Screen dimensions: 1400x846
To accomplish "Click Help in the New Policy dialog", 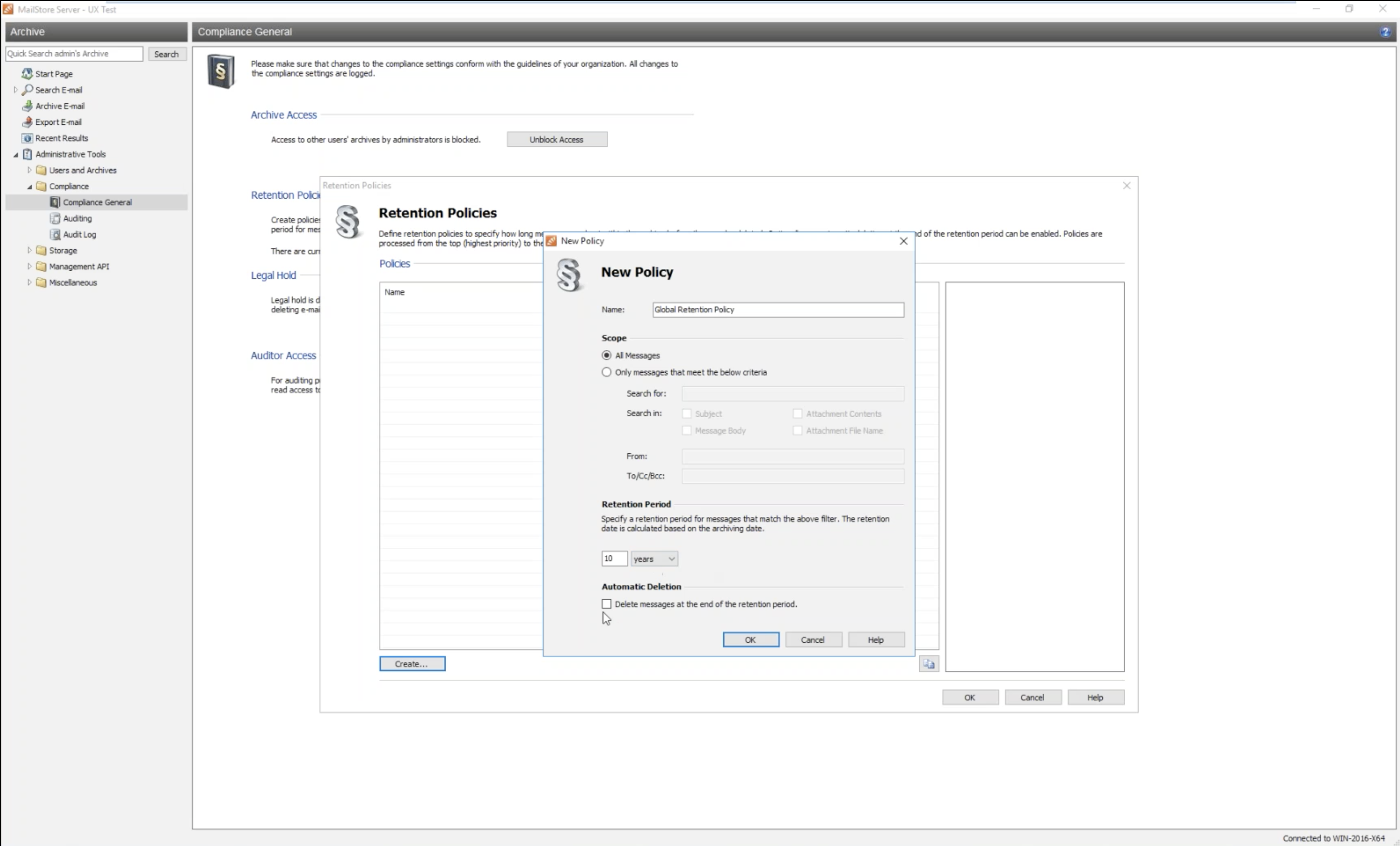I will [876, 640].
